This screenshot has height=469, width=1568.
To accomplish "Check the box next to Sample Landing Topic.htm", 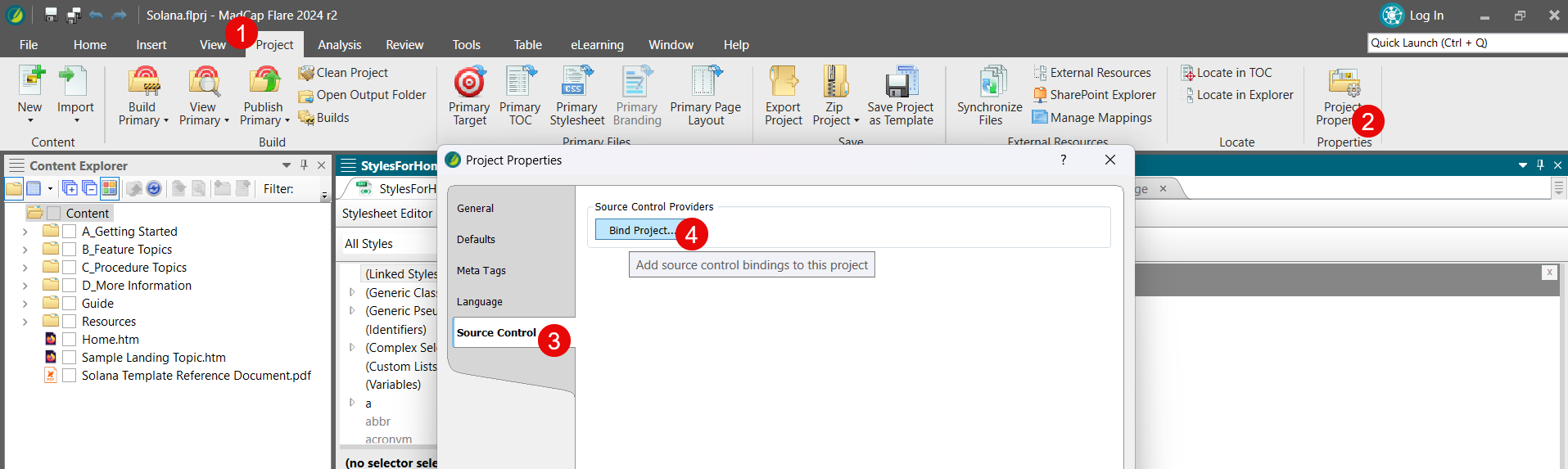I will pos(70,358).
